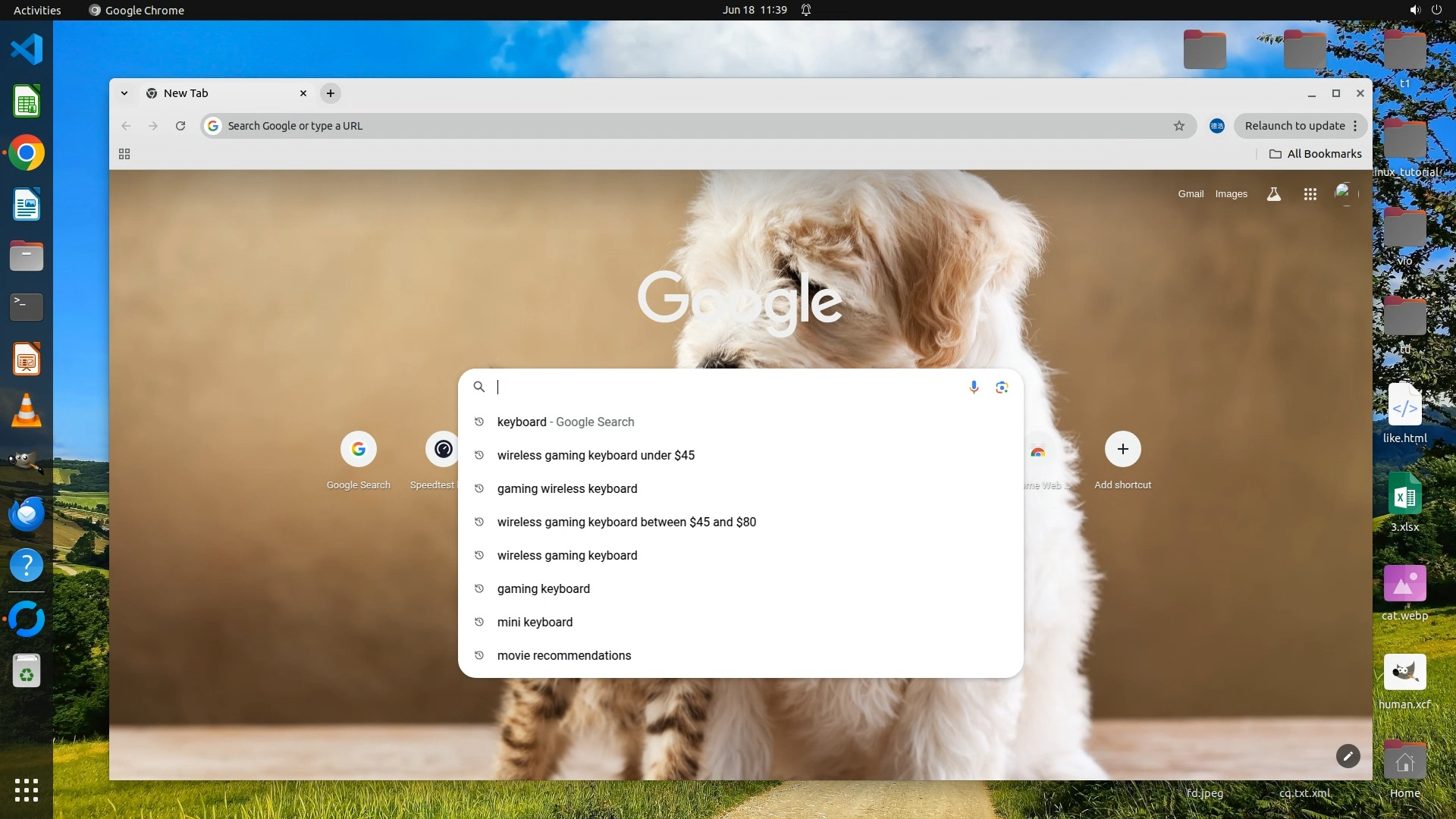This screenshot has width=1456, height=819.
Task: Toggle system volume icon in top bar
Action: pos(1414,10)
